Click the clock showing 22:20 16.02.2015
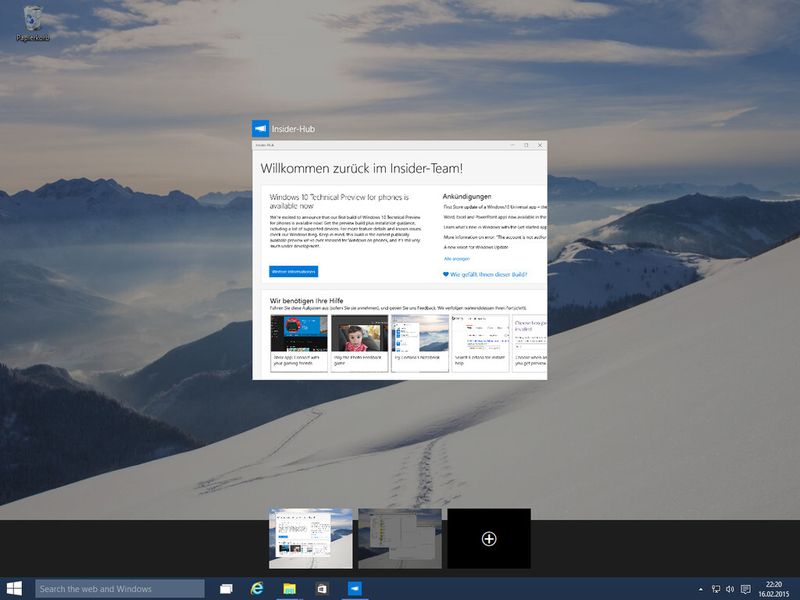This screenshot has height=600, width=800. [773, 589]
